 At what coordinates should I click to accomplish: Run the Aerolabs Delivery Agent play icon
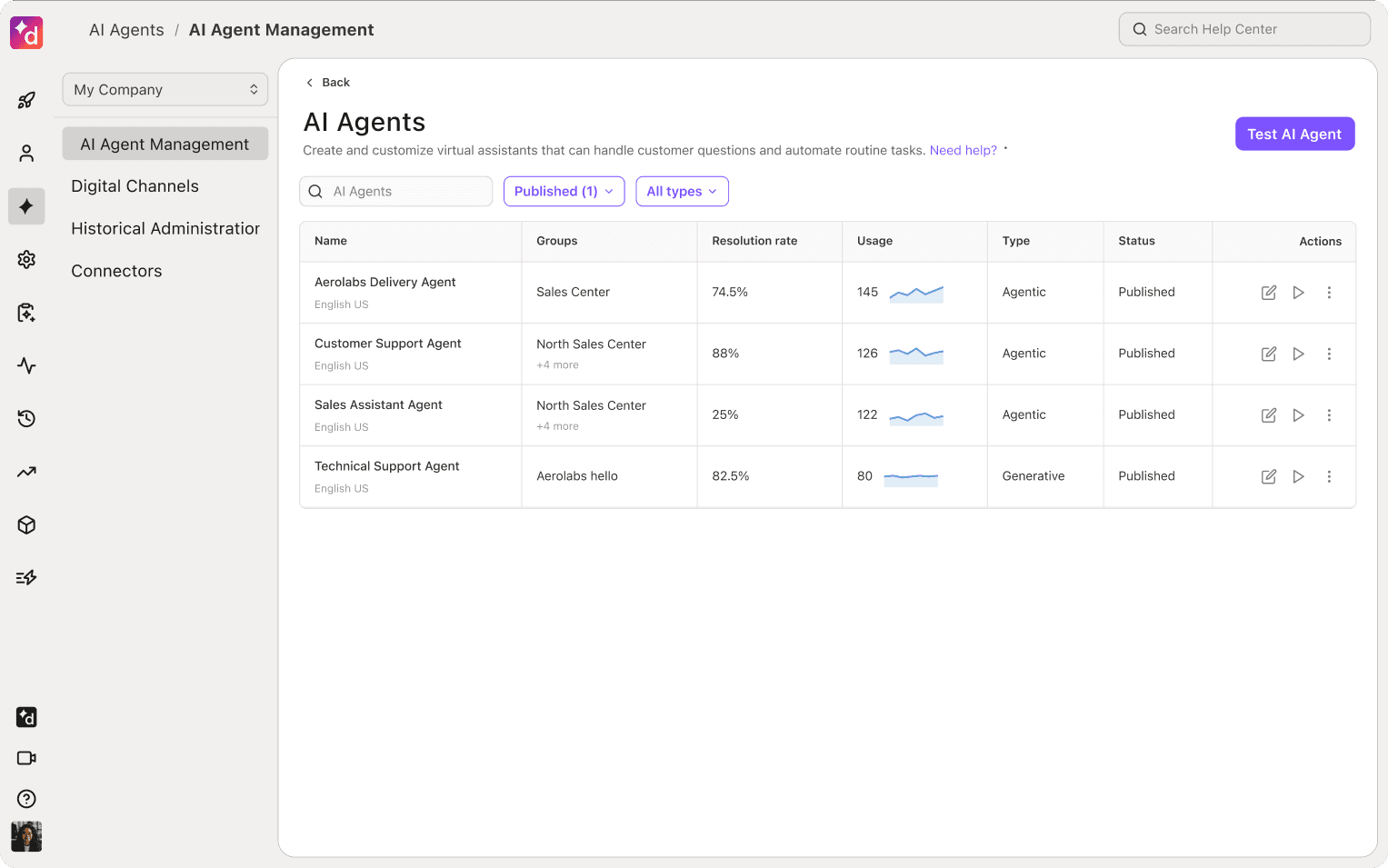coord(1299,293)
